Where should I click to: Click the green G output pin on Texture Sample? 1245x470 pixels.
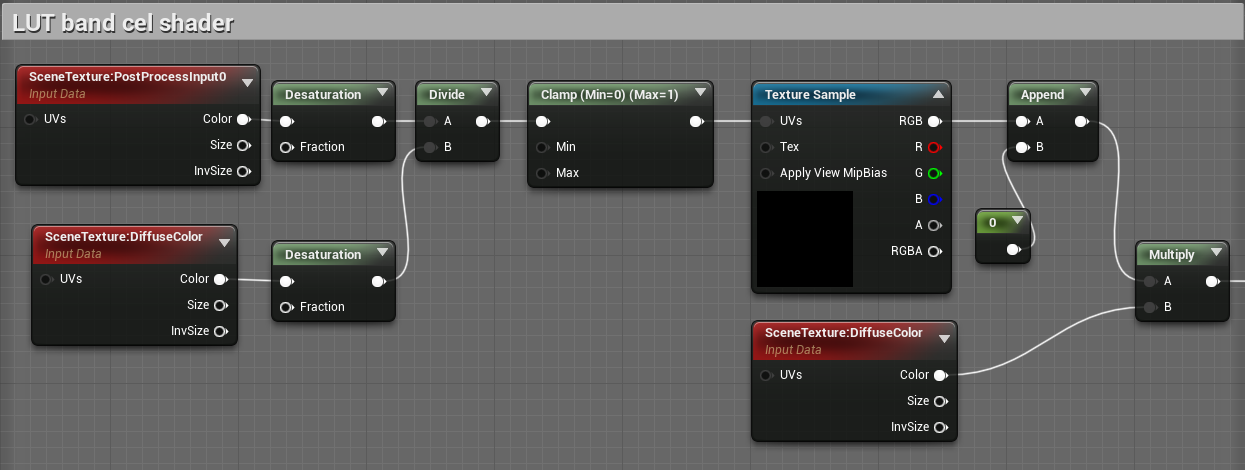[934, 173]
